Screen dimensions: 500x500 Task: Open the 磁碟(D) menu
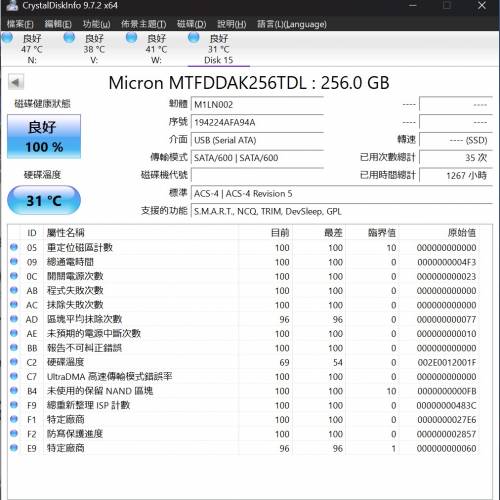point(192,24)
